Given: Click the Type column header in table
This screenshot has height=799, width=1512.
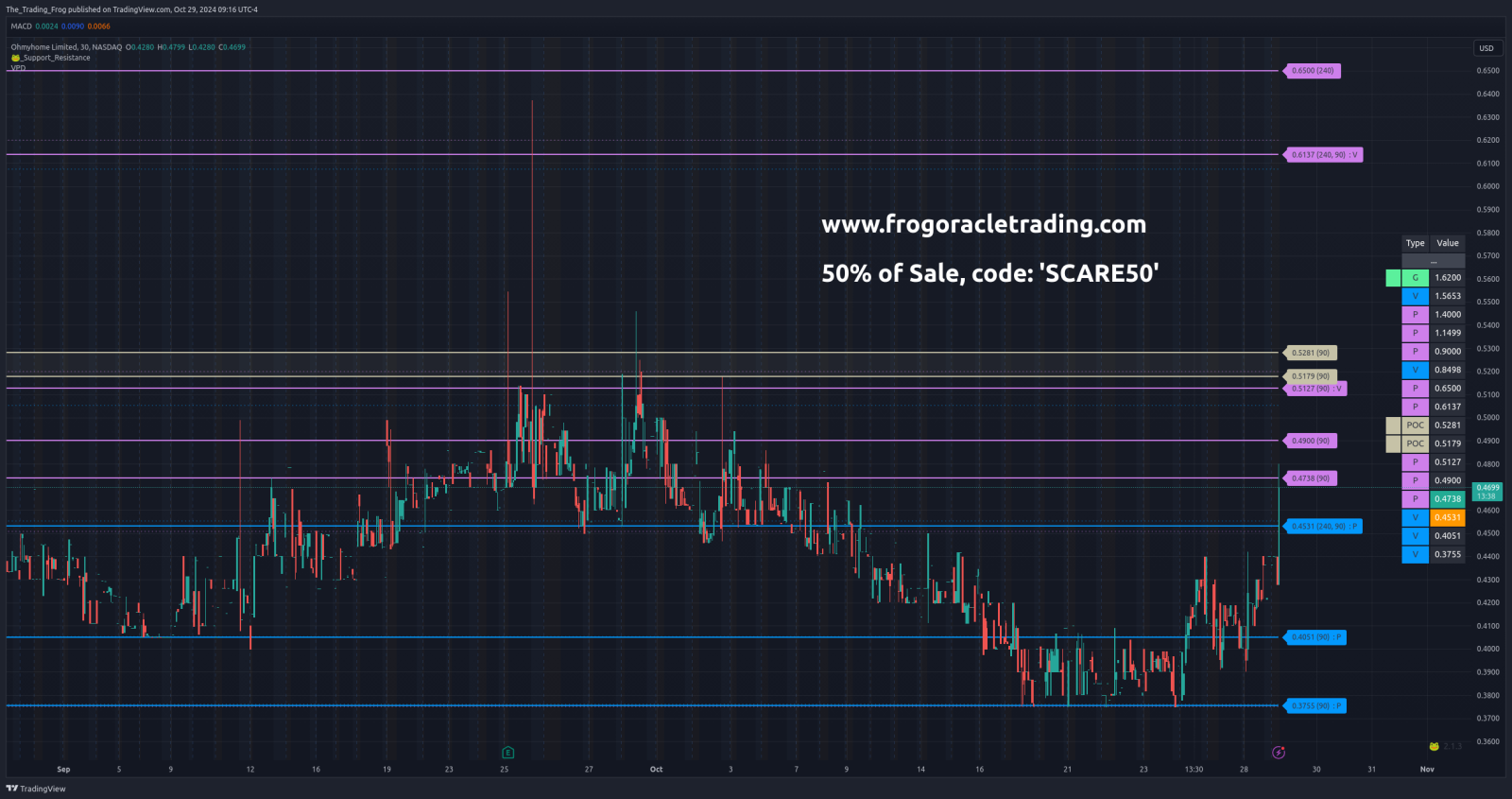Looking at the screenshot, I should (1415, 243).
